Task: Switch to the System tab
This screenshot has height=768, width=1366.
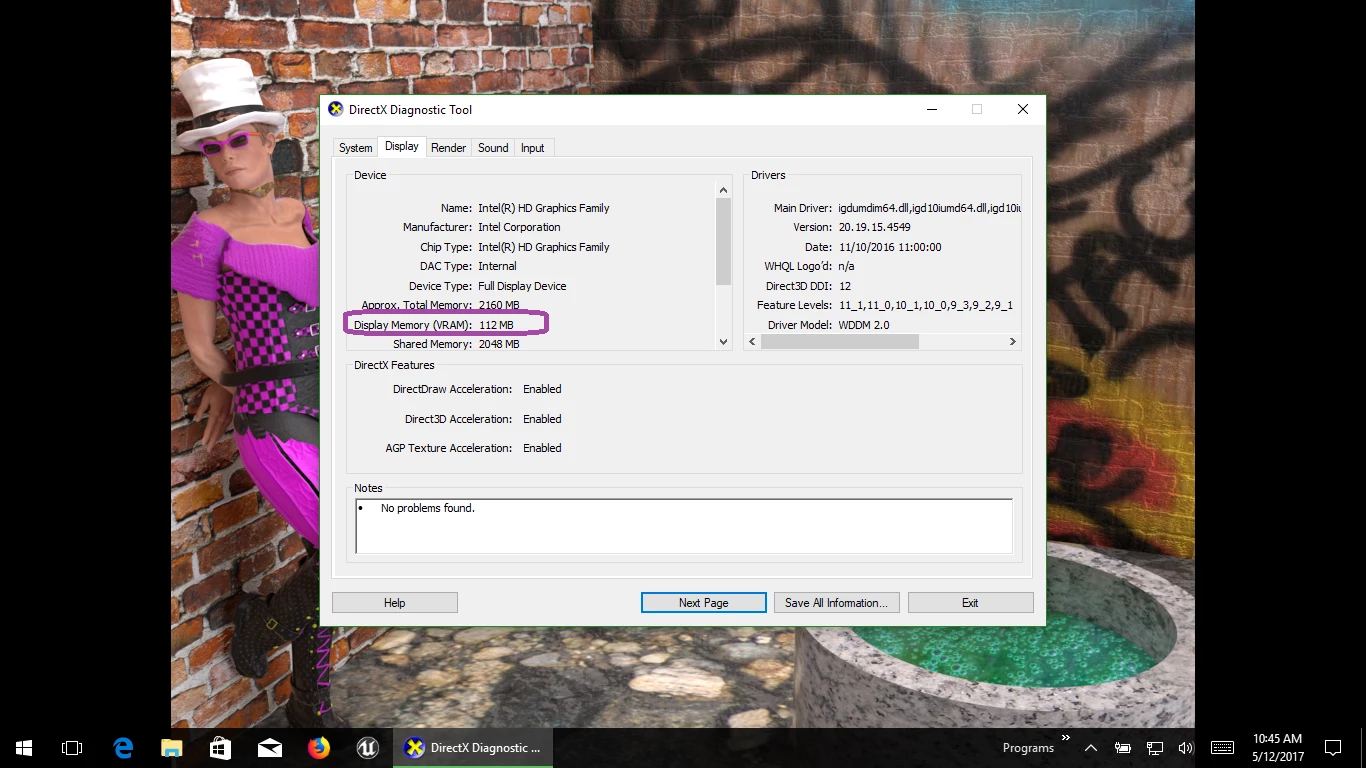Action: coord(355,148)
